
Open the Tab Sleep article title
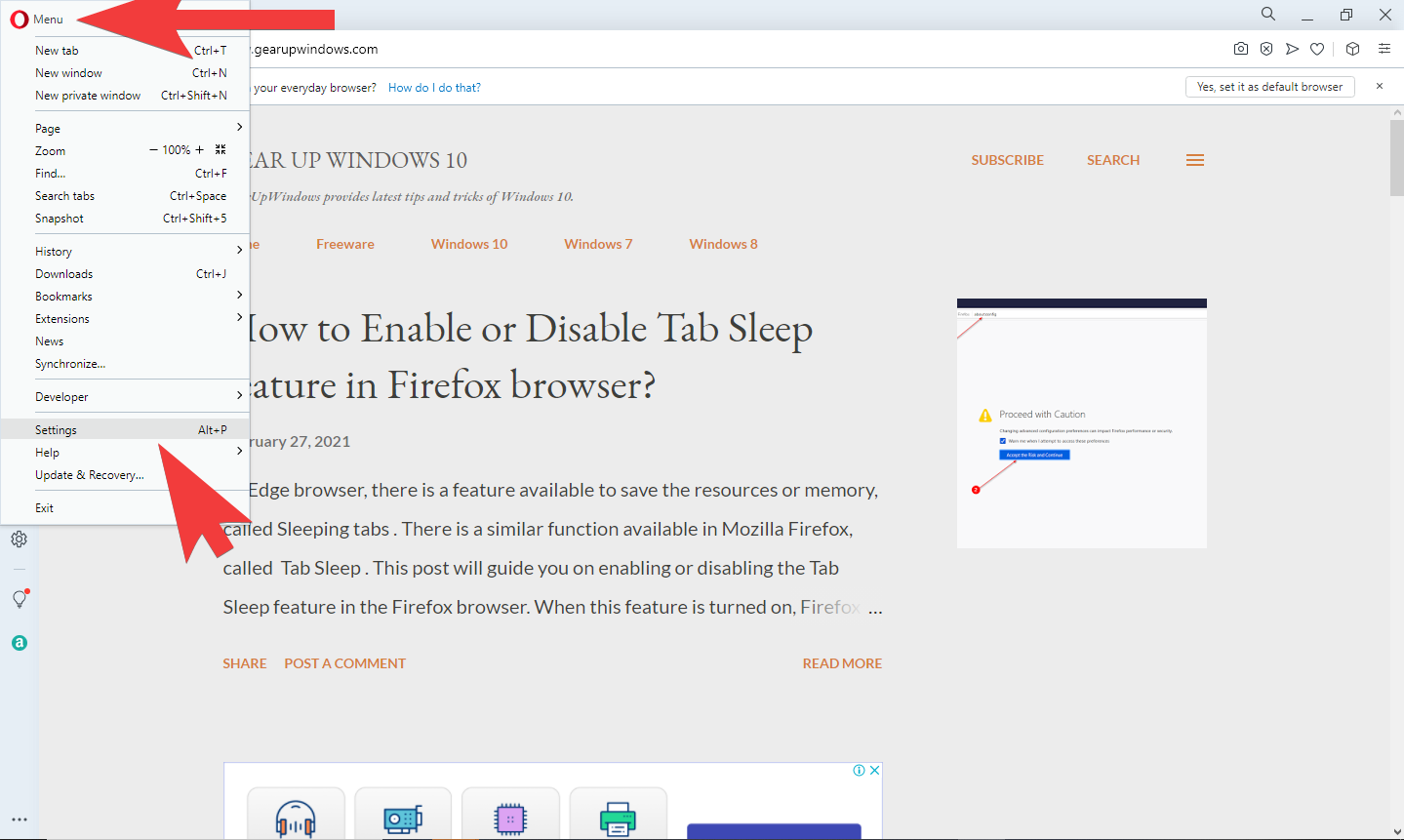[531, 356]
